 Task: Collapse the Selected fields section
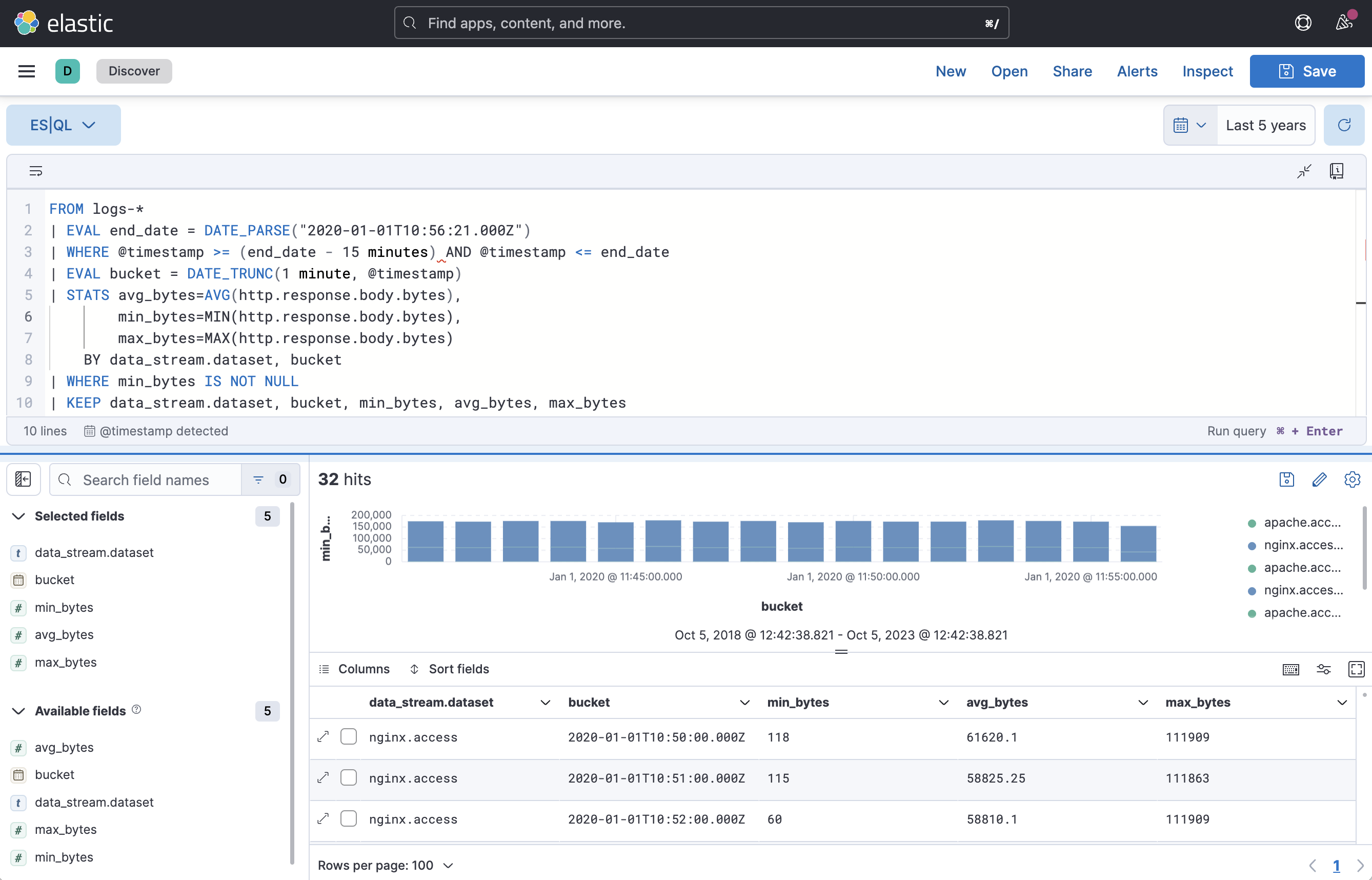tap(18, 516)
